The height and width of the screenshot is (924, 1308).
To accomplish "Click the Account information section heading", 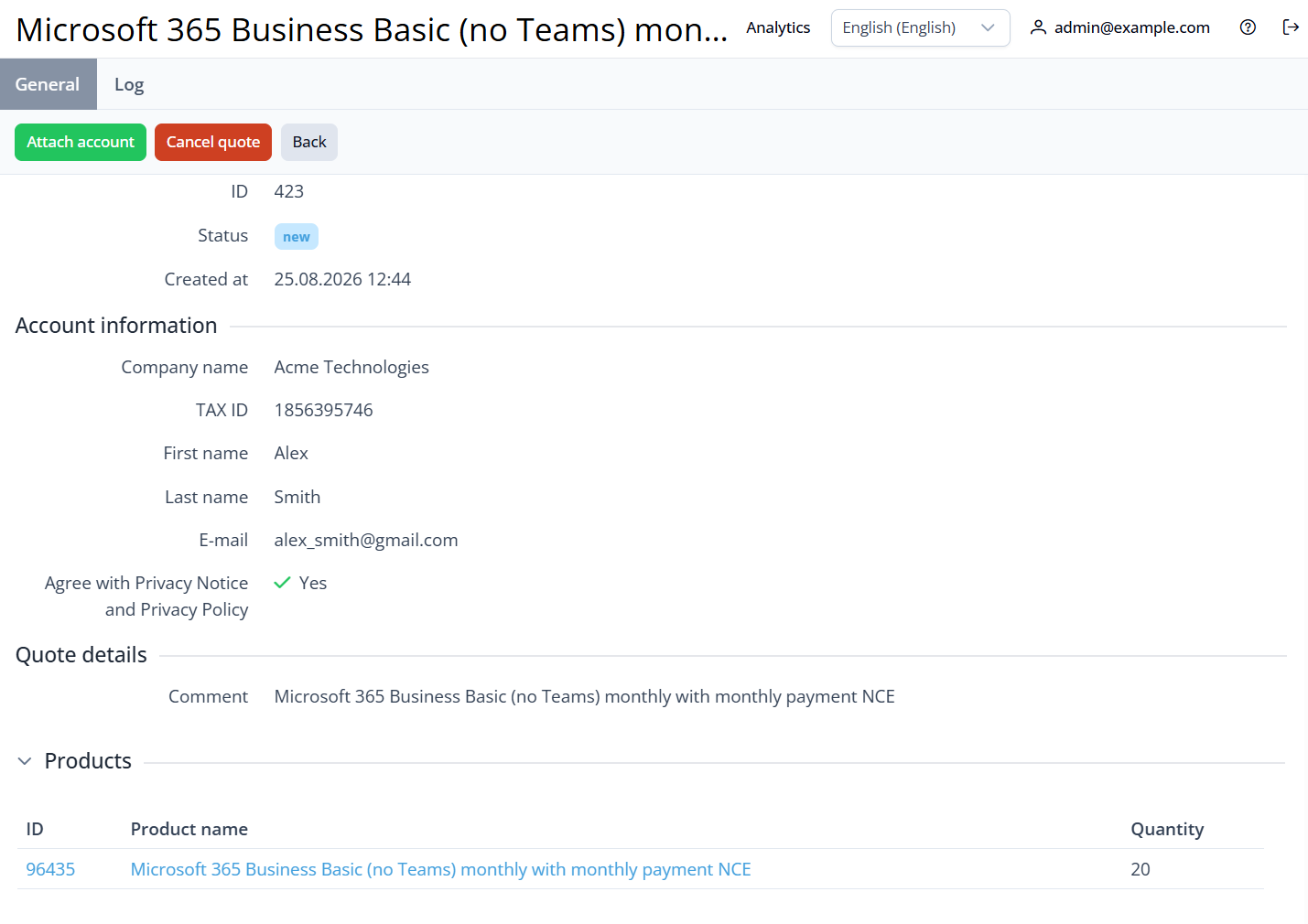I will pos(116,326).
